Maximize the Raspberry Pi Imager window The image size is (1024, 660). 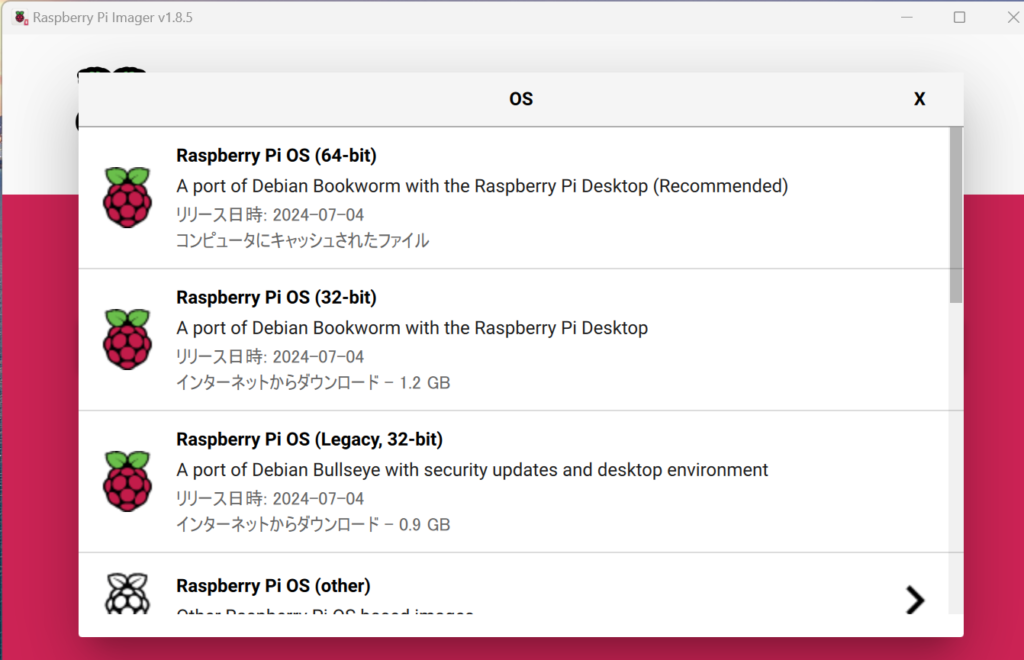pyautogui.click(x=959, y=17)
